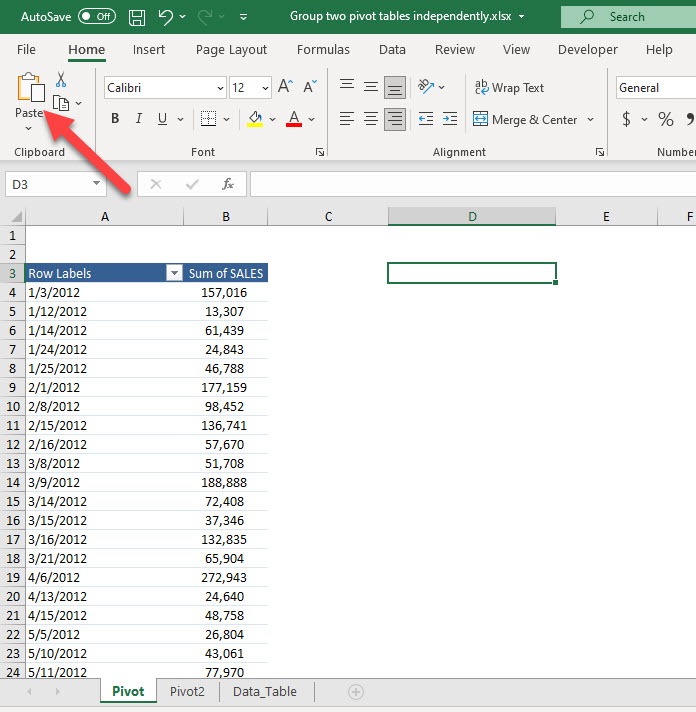Image resolution: width=696 pixels, height=712 pixels.
Task: Open Calibri font name dropdown
Action: coord(220,88)
